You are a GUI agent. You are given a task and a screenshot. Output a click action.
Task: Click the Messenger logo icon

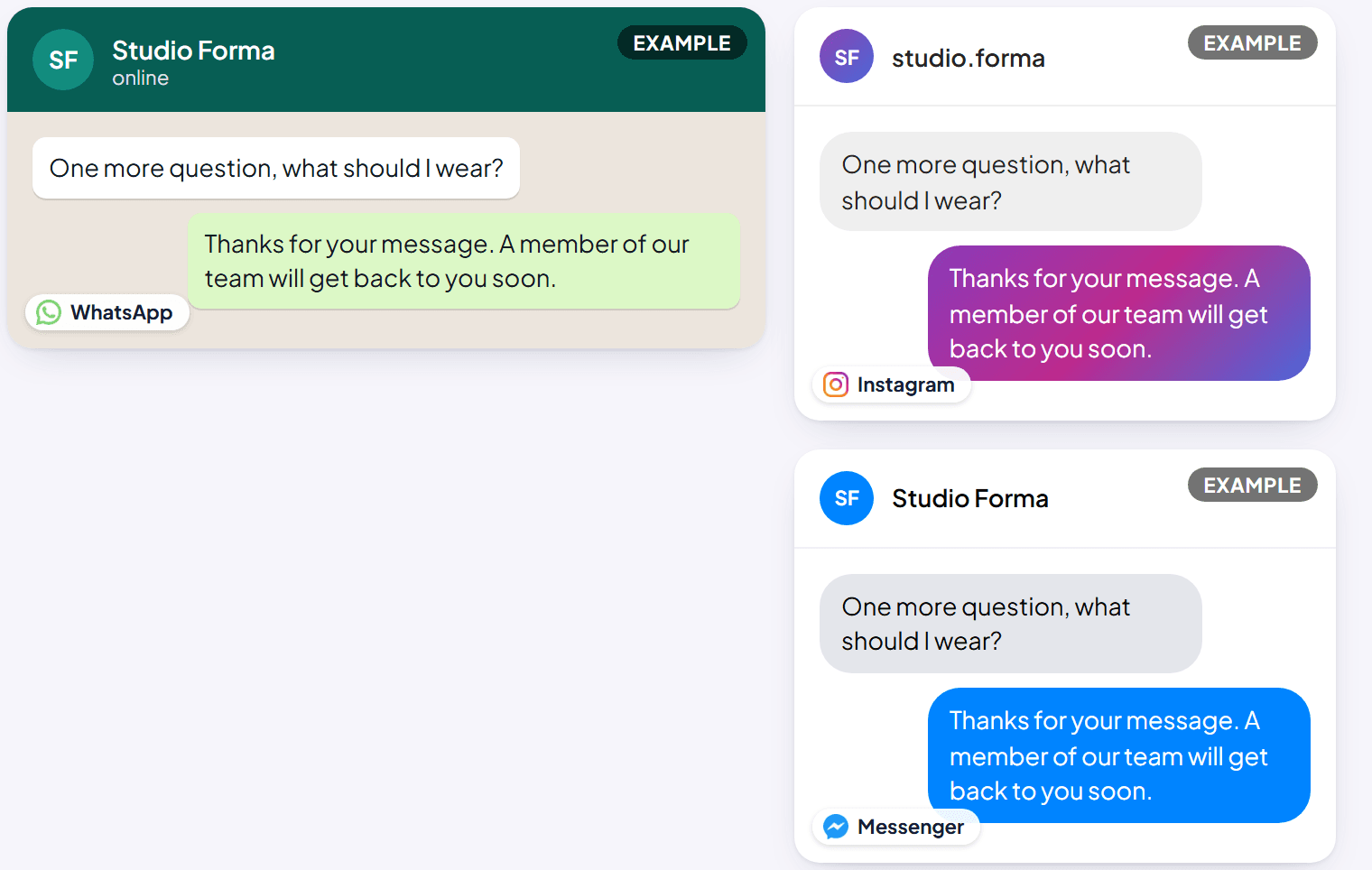836,827
